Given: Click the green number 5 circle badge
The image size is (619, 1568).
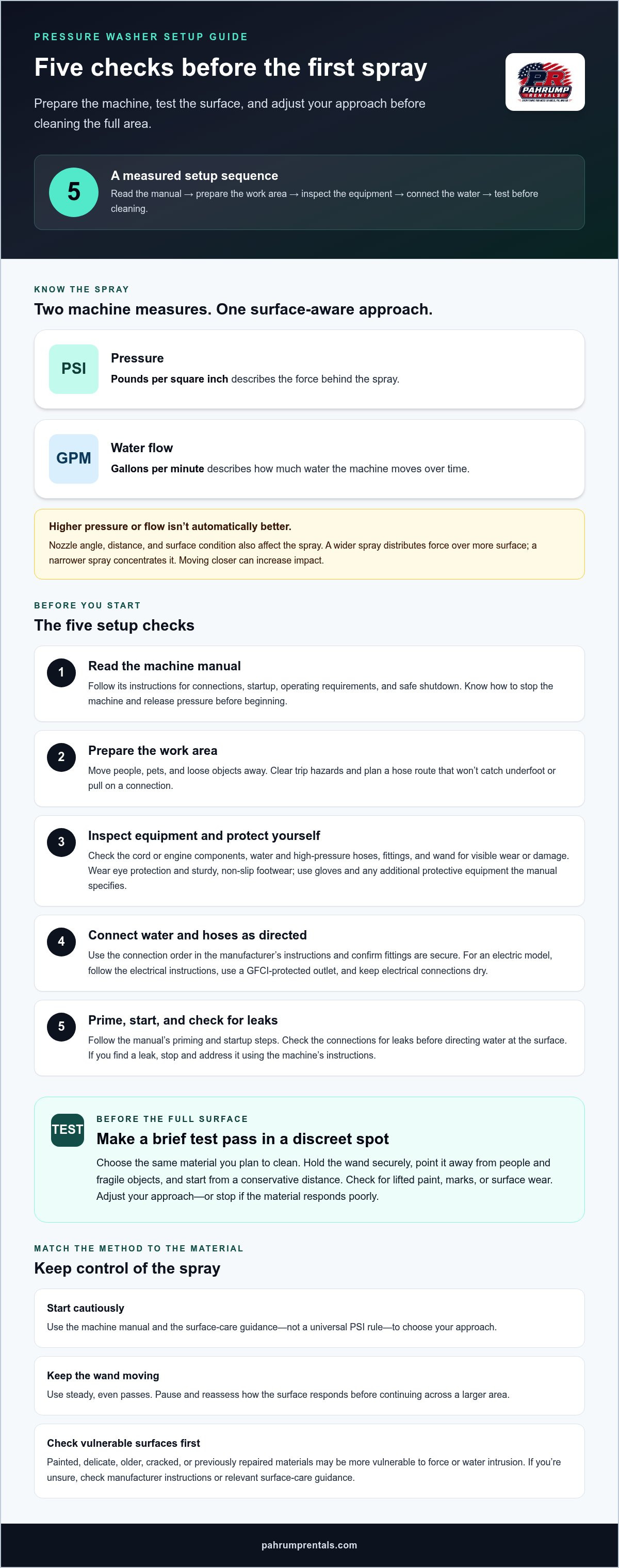Looking at the screenshot, I should tap(74, 192).
